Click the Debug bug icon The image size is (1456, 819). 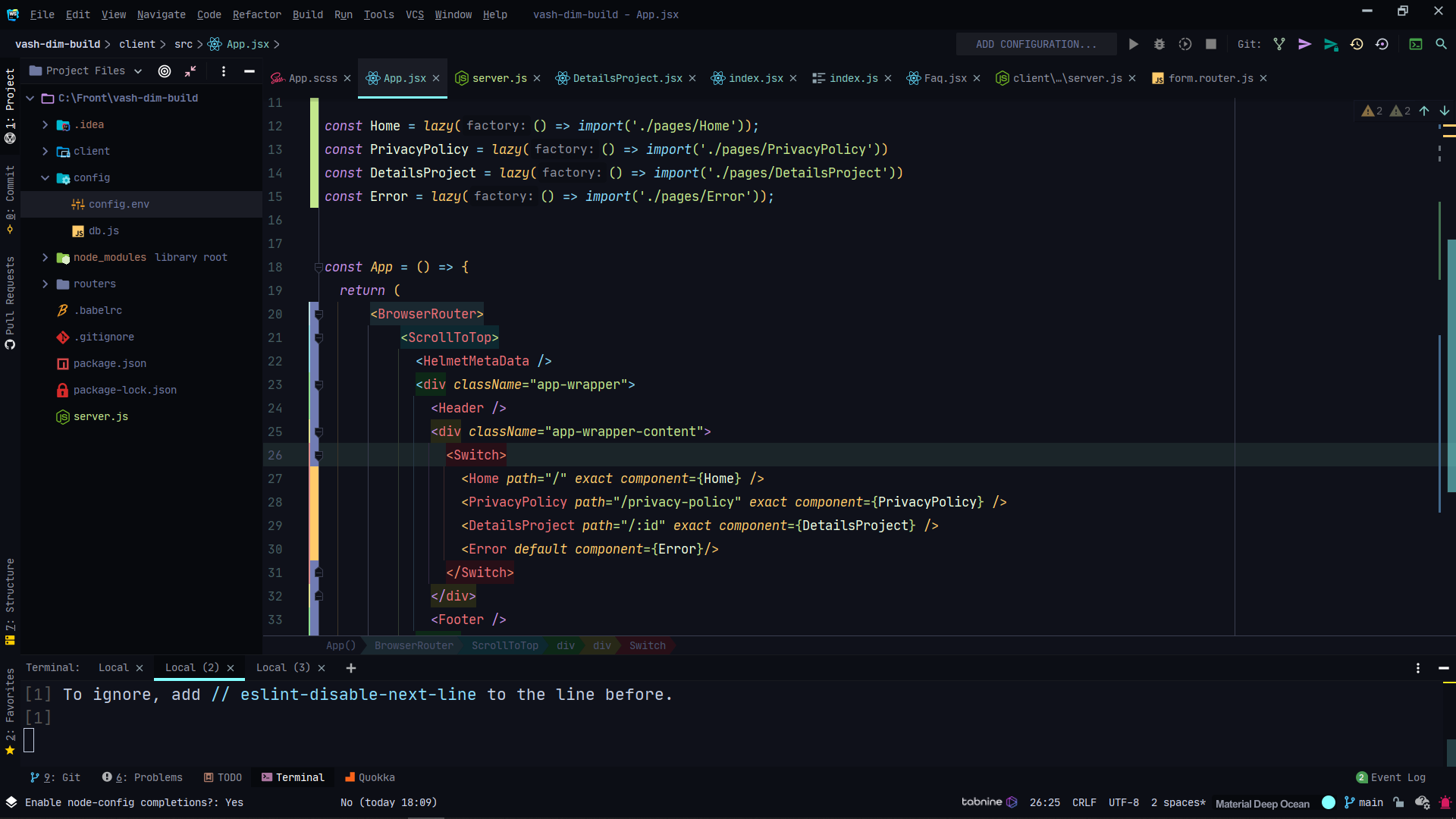pyautogui.click(x=1159, y=45)
